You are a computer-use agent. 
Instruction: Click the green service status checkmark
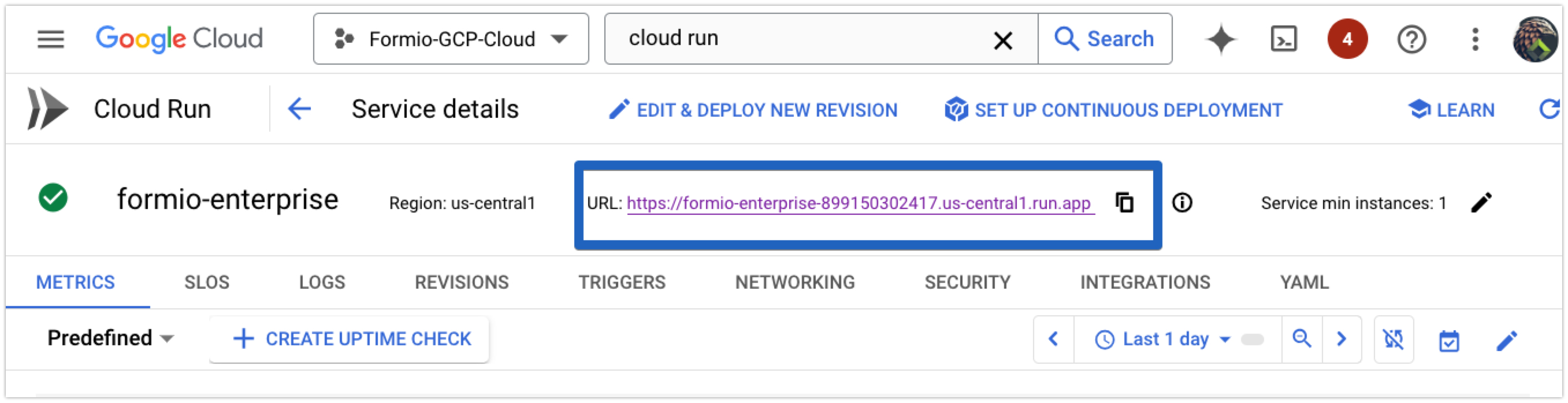coord(53,198)
